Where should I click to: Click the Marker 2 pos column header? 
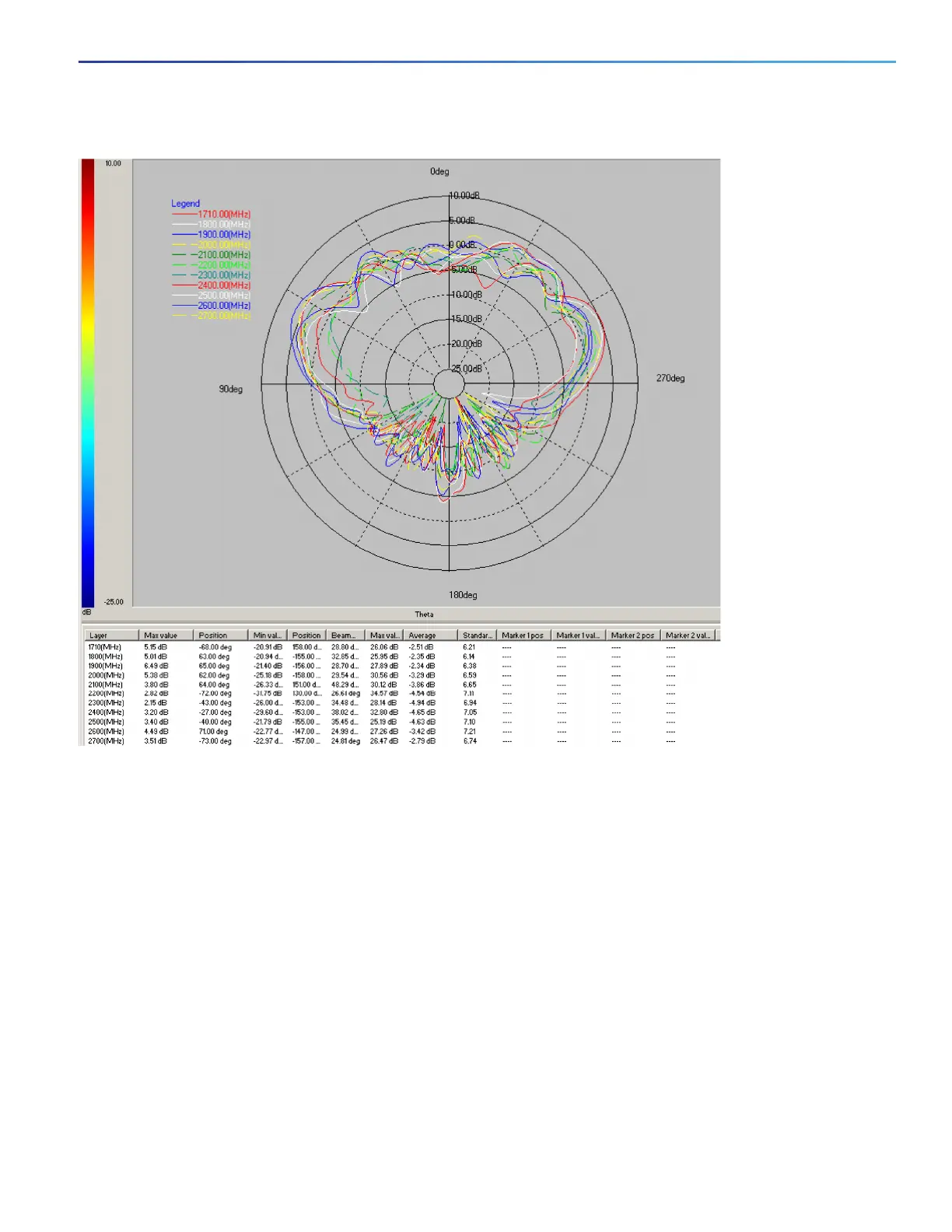point(633,635)
